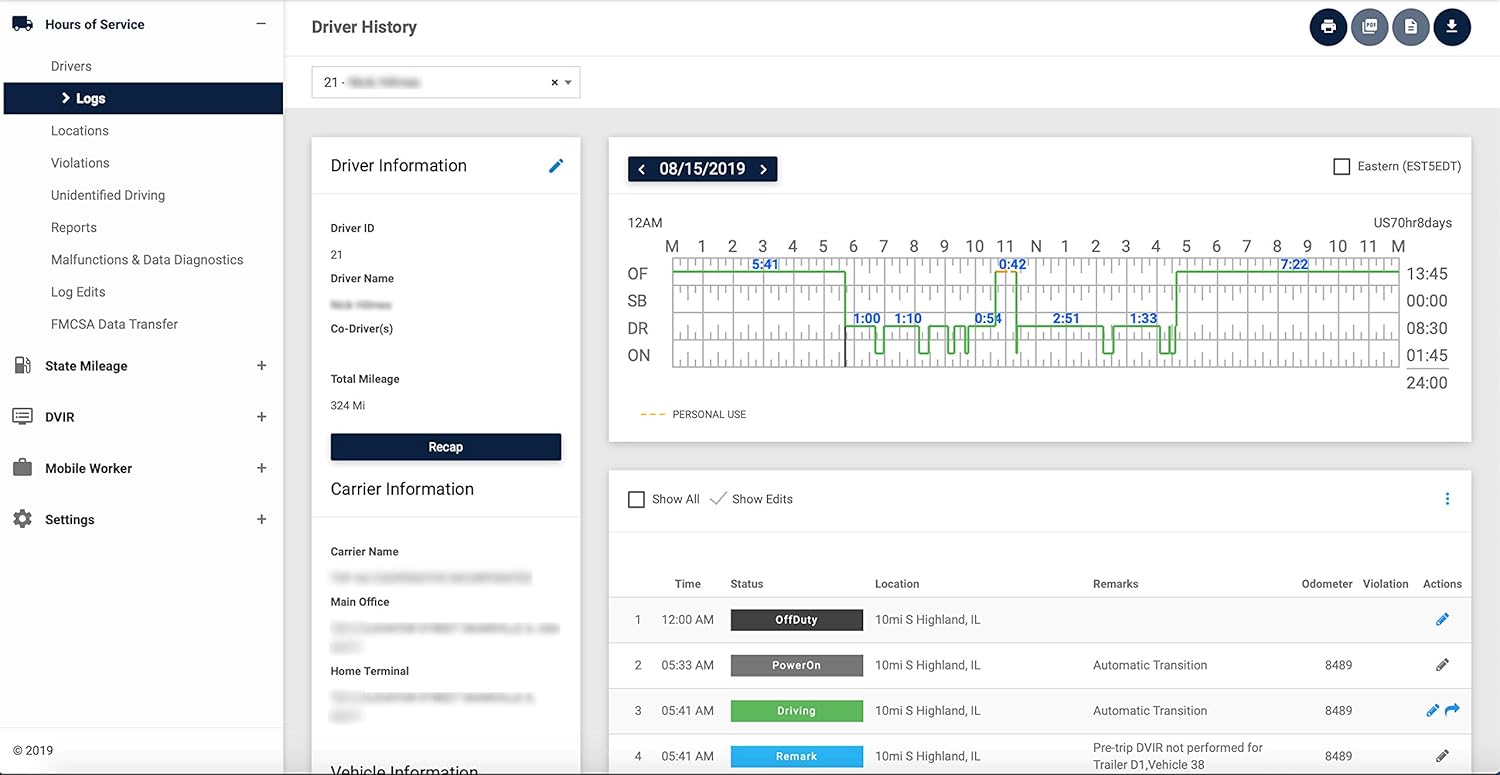Open Unidentified Driving menu item
The image size is (1500, 775).
(x=108, y=195)
